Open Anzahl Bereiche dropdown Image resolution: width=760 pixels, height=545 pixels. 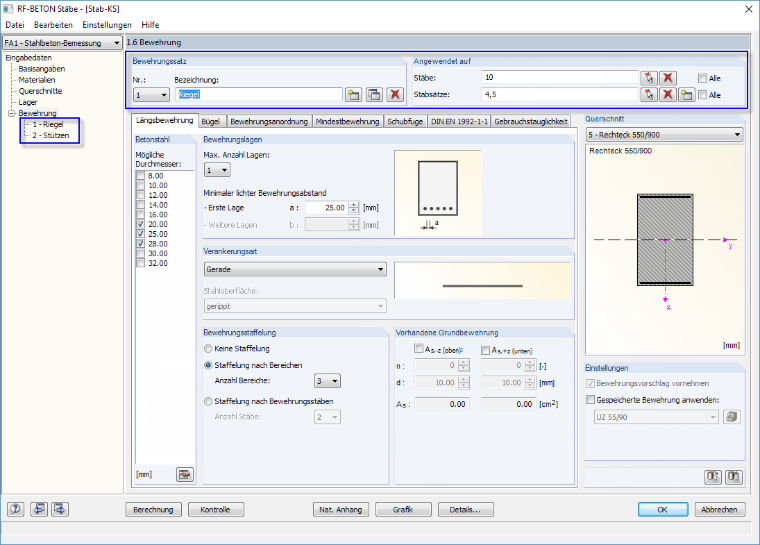click(x=327, y=381)
